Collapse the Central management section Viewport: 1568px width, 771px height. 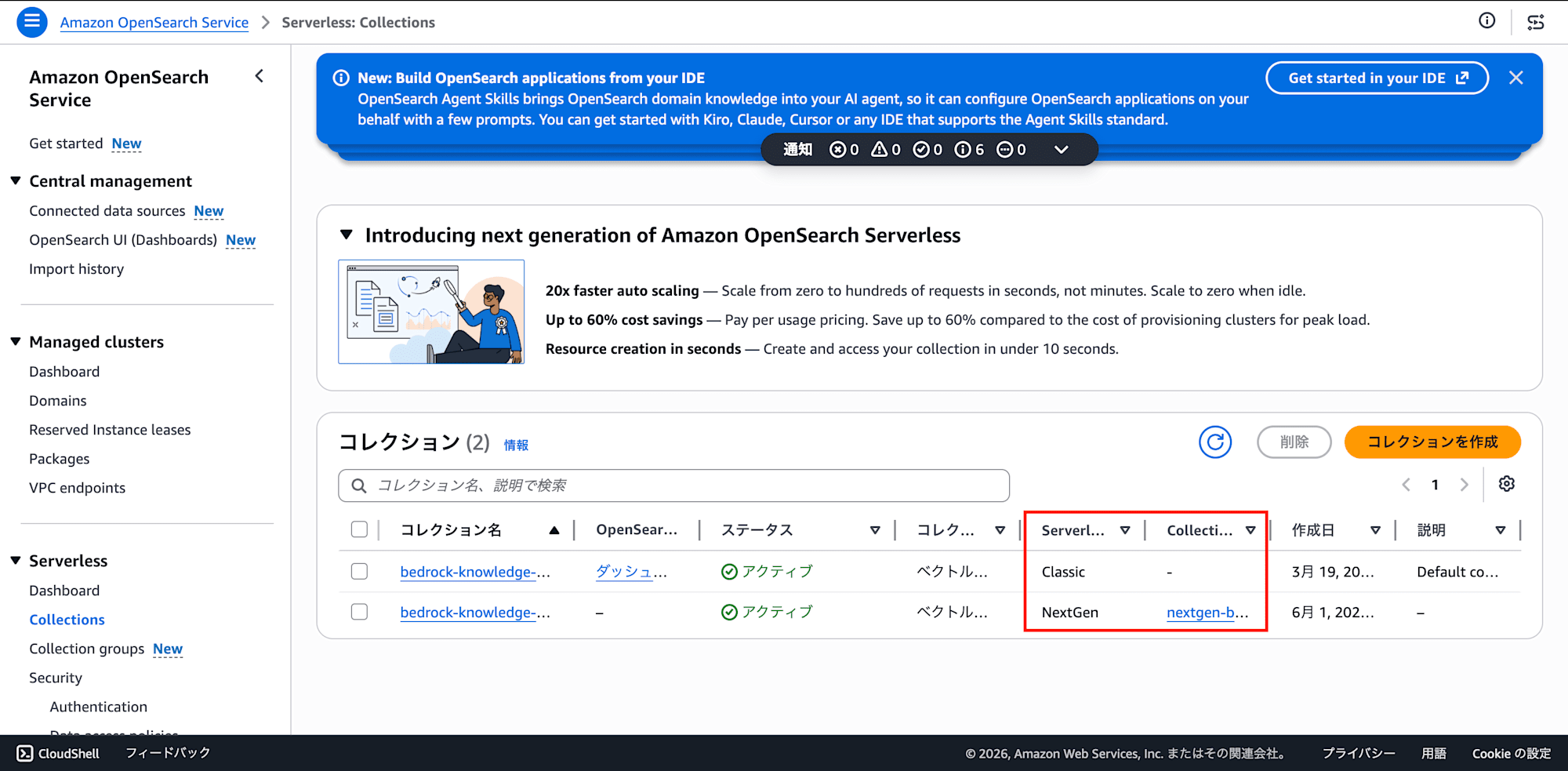pyautogui.click(x=15, y=180)
